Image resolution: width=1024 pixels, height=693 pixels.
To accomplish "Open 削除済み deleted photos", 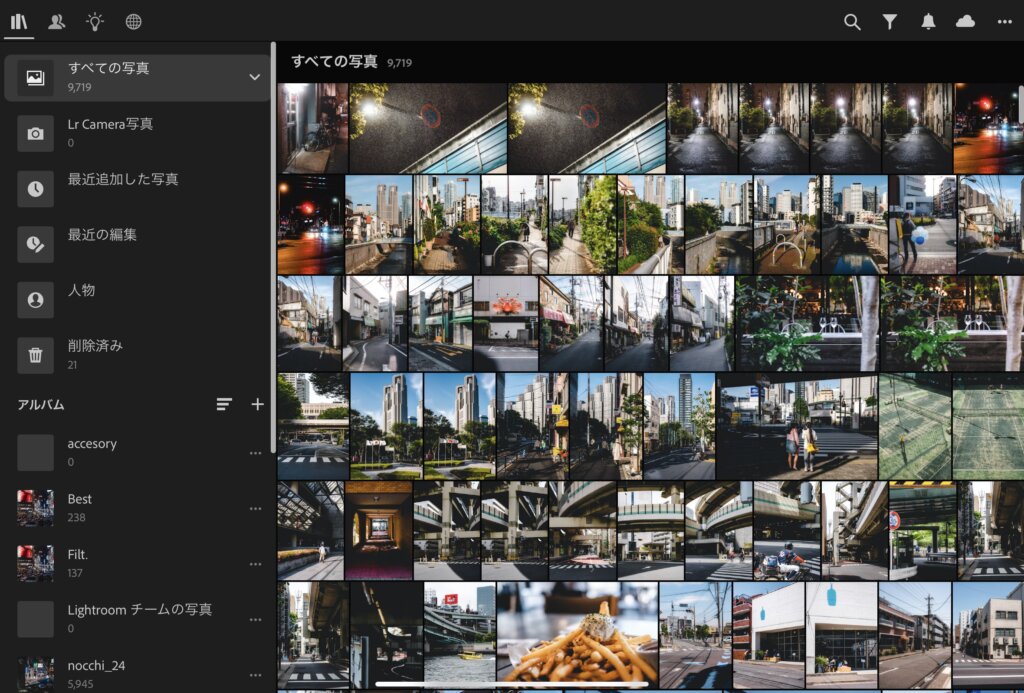I will pyautogui.click(x=136, y=355).
